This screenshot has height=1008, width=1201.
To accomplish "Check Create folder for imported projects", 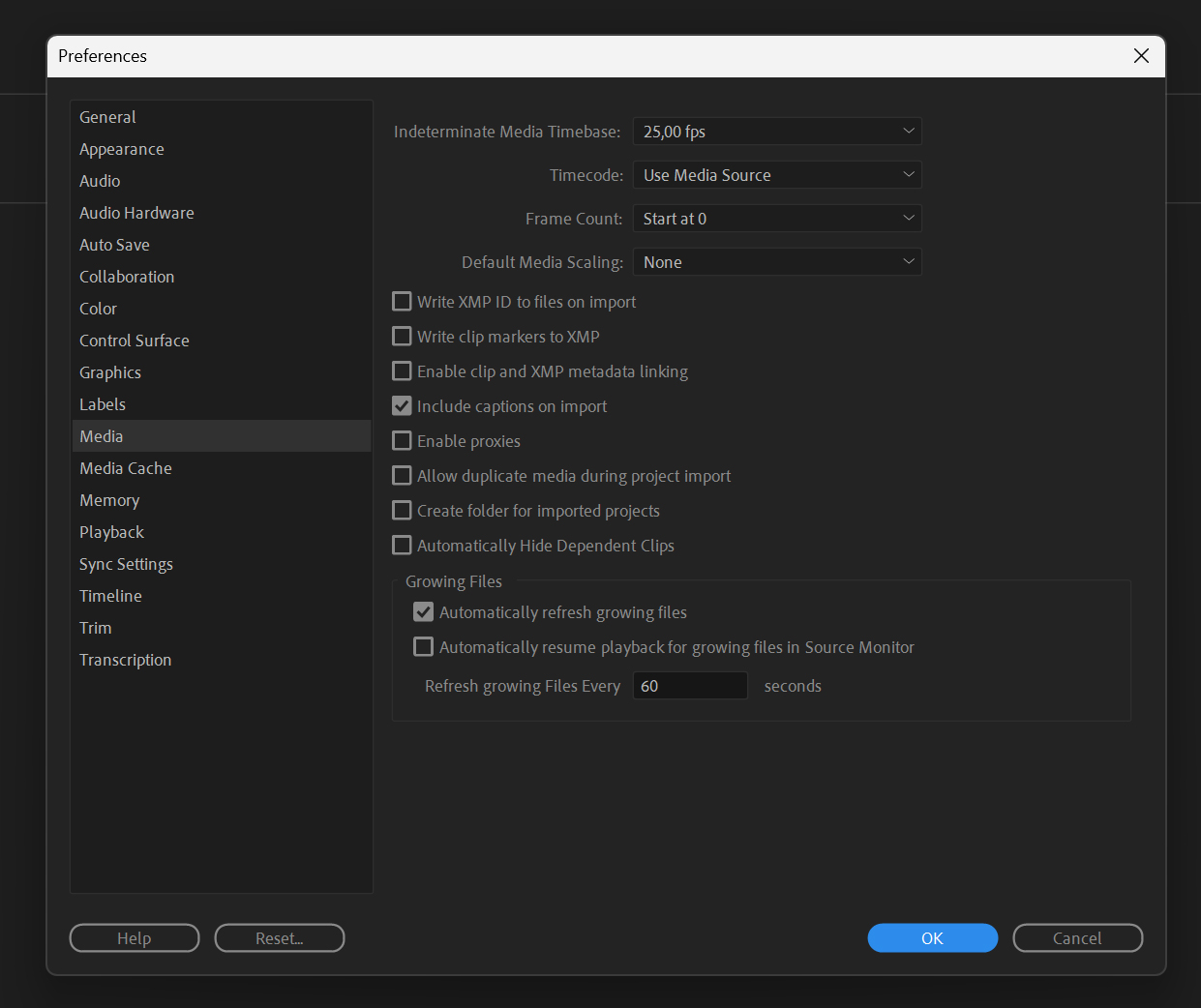I will [402, 510].
